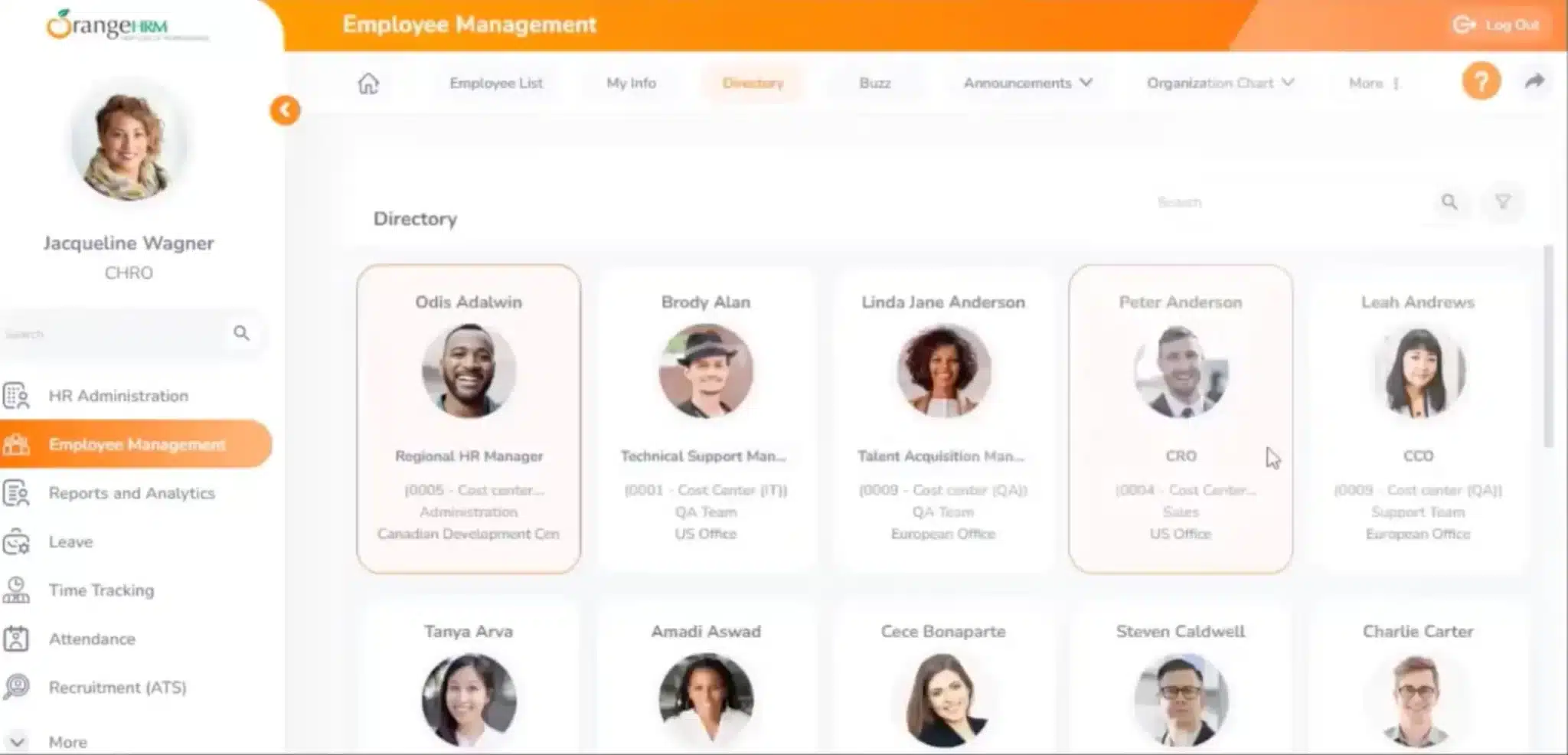This screenshot has width=1568, height=755.
Task: Expand the Announcements dropdown
Action: [1027, 83]
